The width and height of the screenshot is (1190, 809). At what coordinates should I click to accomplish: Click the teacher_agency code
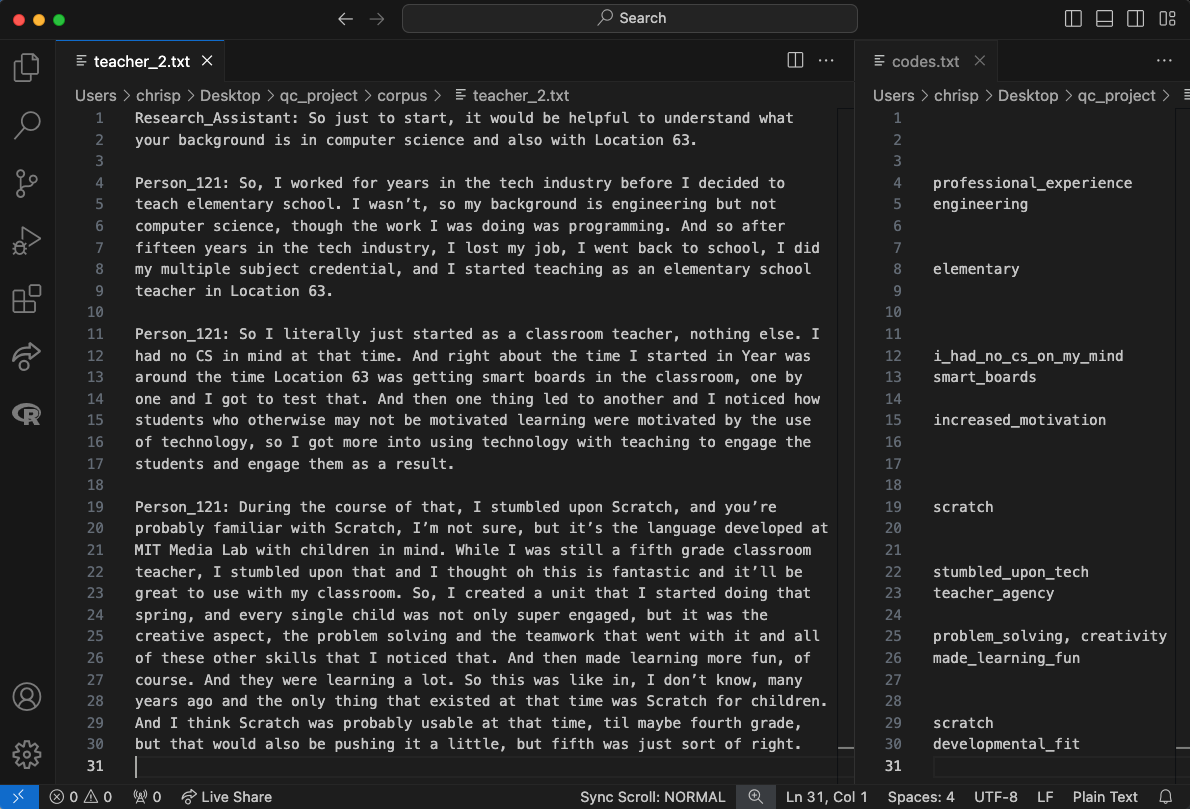[x=993, y=593]
